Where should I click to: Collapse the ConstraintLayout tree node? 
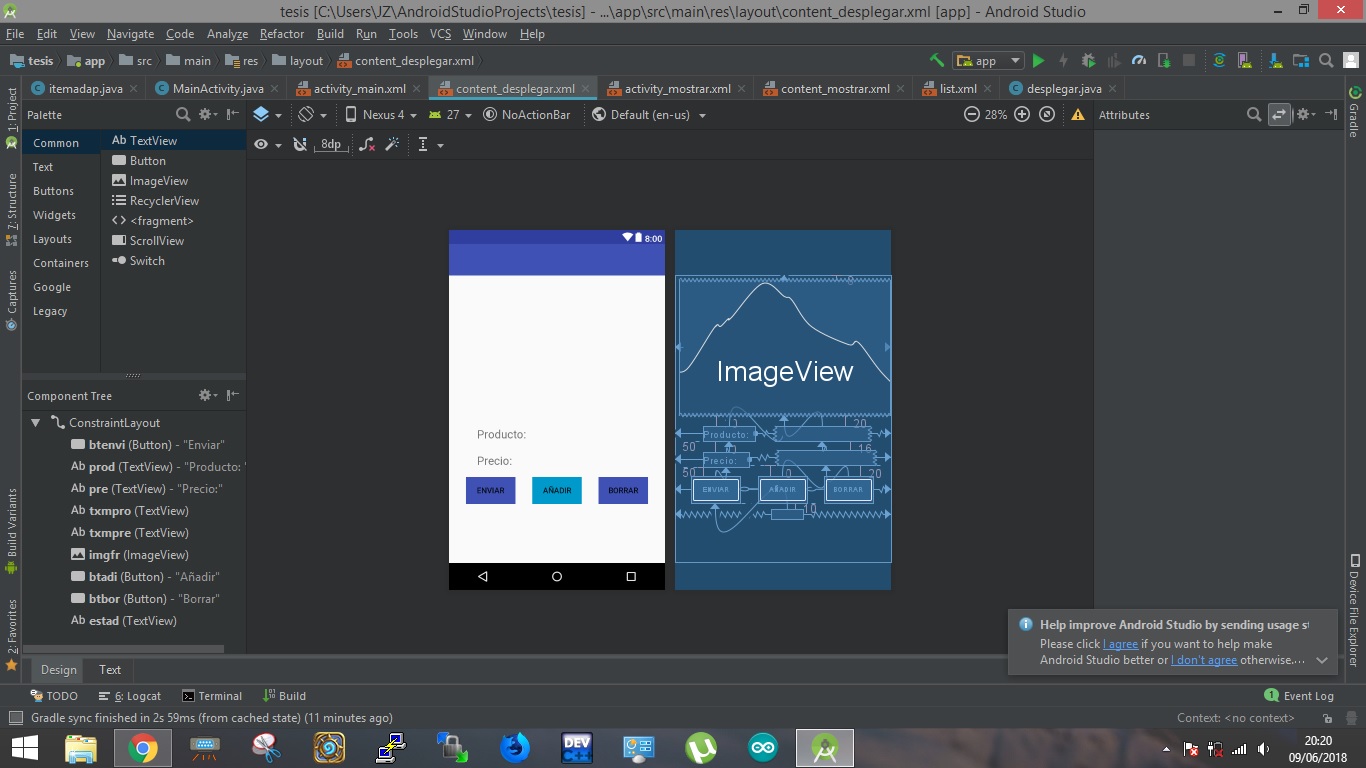click(x=36, y=423)
